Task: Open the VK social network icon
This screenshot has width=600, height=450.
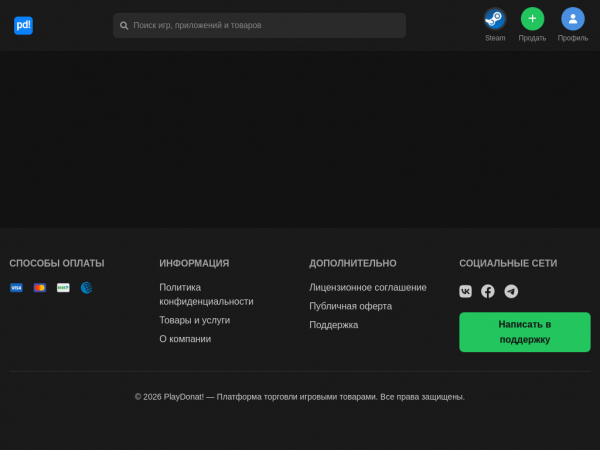Action: pyautogui.click(x=466, y=291)
